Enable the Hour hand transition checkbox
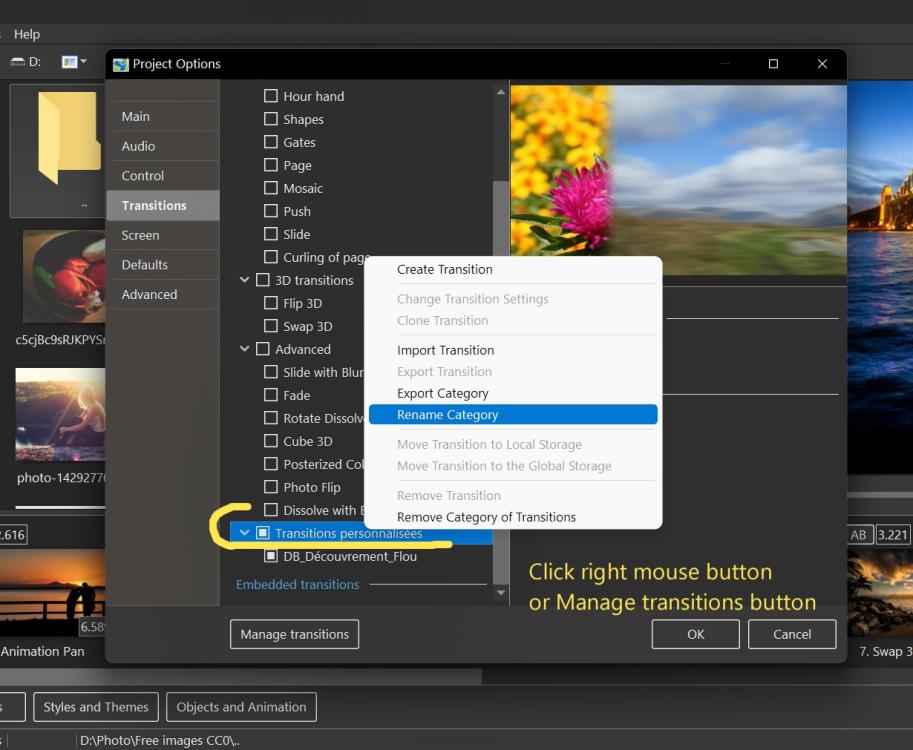This screenshot has width=913, height=750. [x=270, y=96]
